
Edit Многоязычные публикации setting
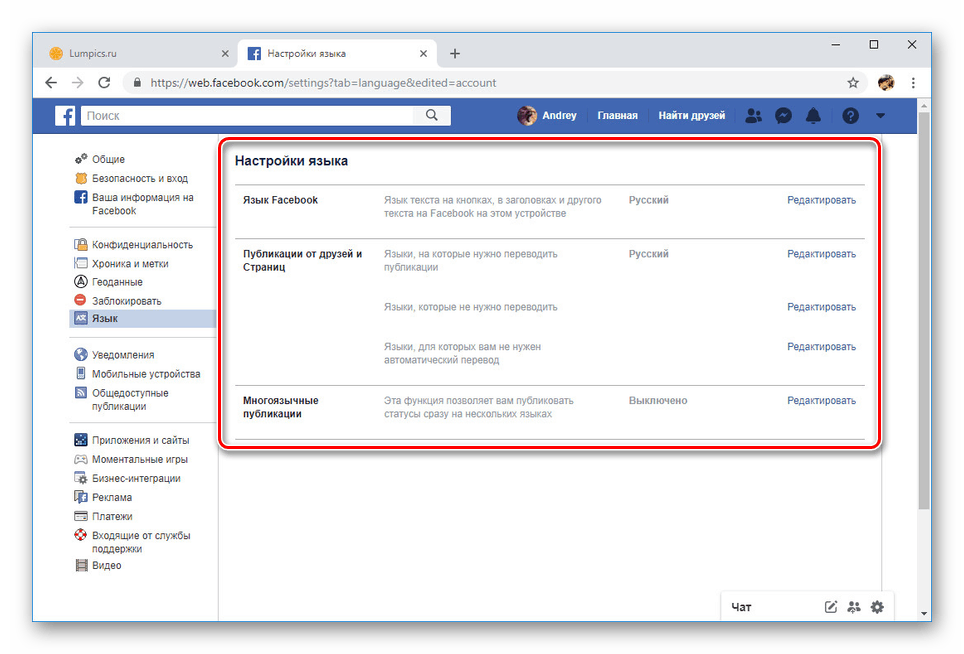point(821,401)
